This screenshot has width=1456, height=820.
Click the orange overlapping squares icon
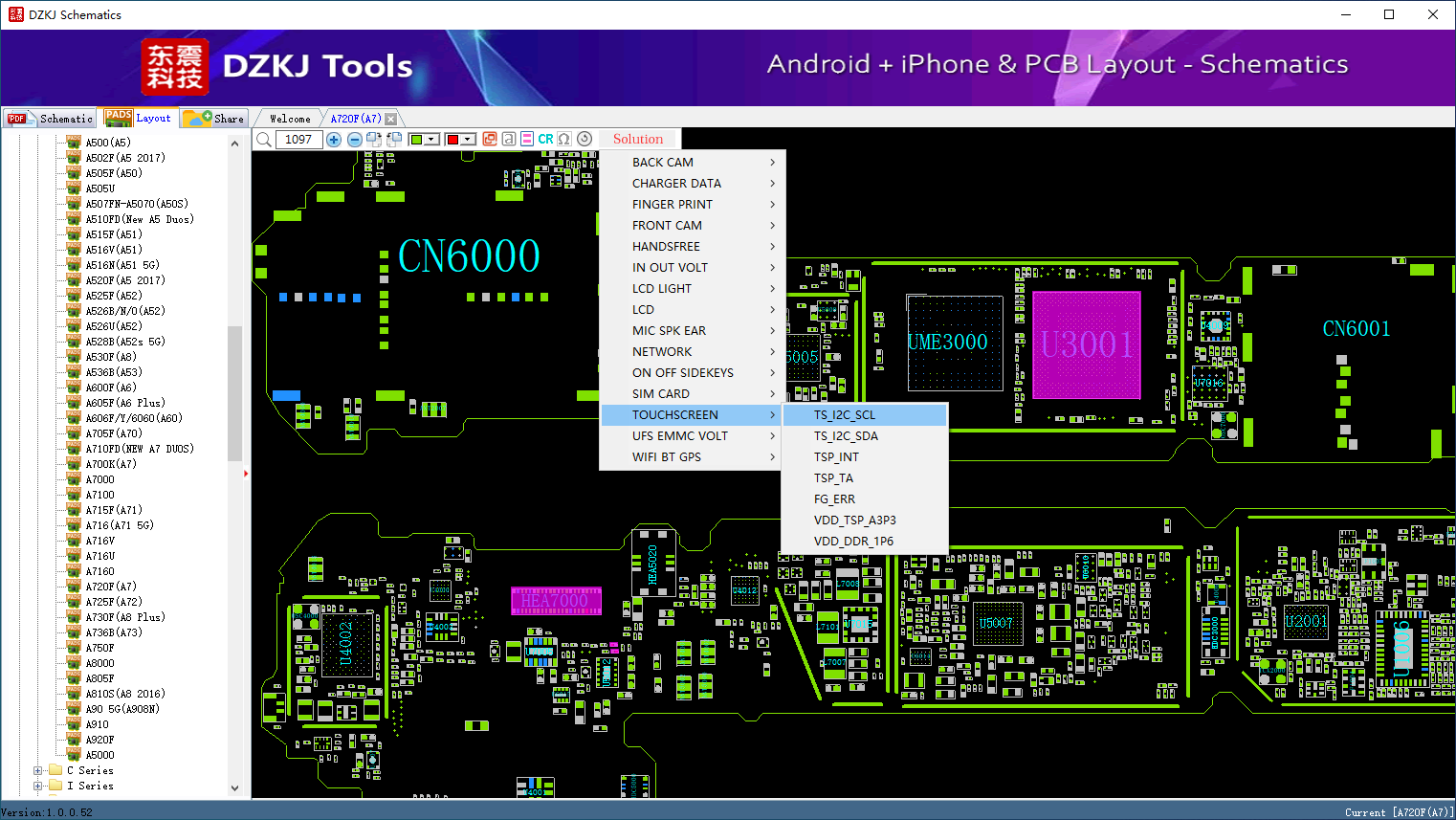coord(490,139)
